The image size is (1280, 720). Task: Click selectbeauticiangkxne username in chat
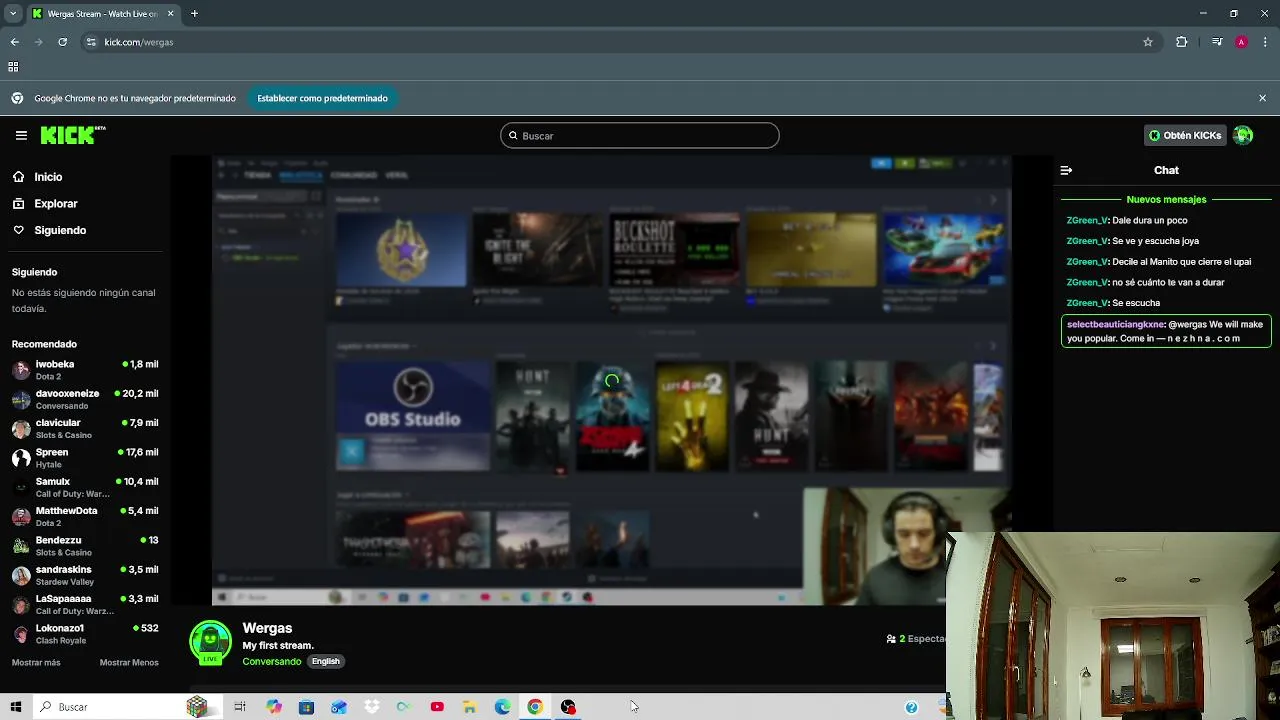[x=1115, y=324]
